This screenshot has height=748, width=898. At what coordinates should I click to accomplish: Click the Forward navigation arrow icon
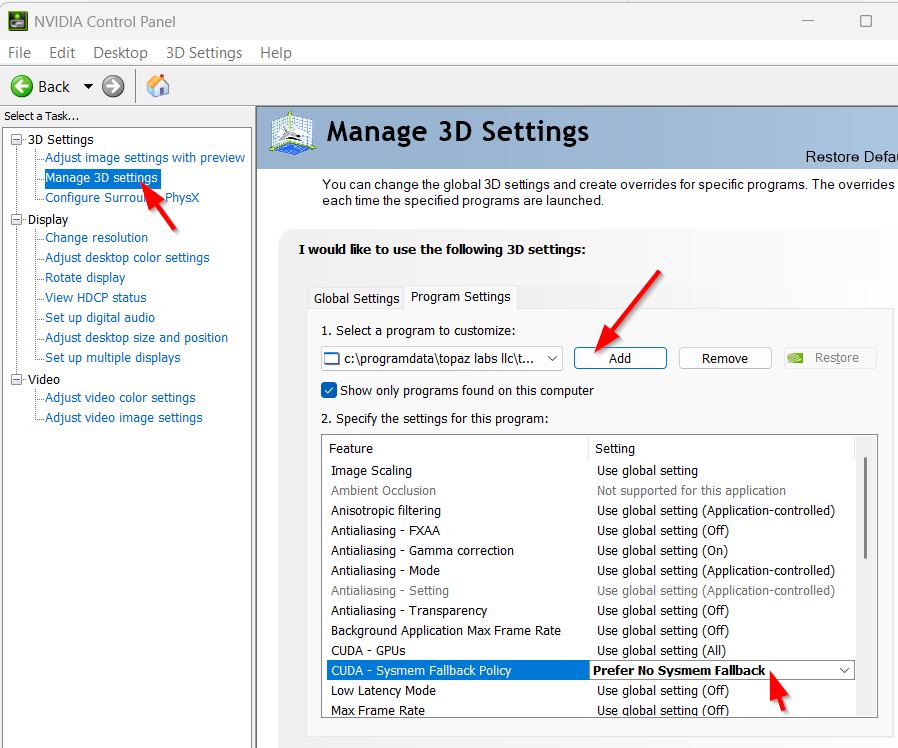click(112, 86)
